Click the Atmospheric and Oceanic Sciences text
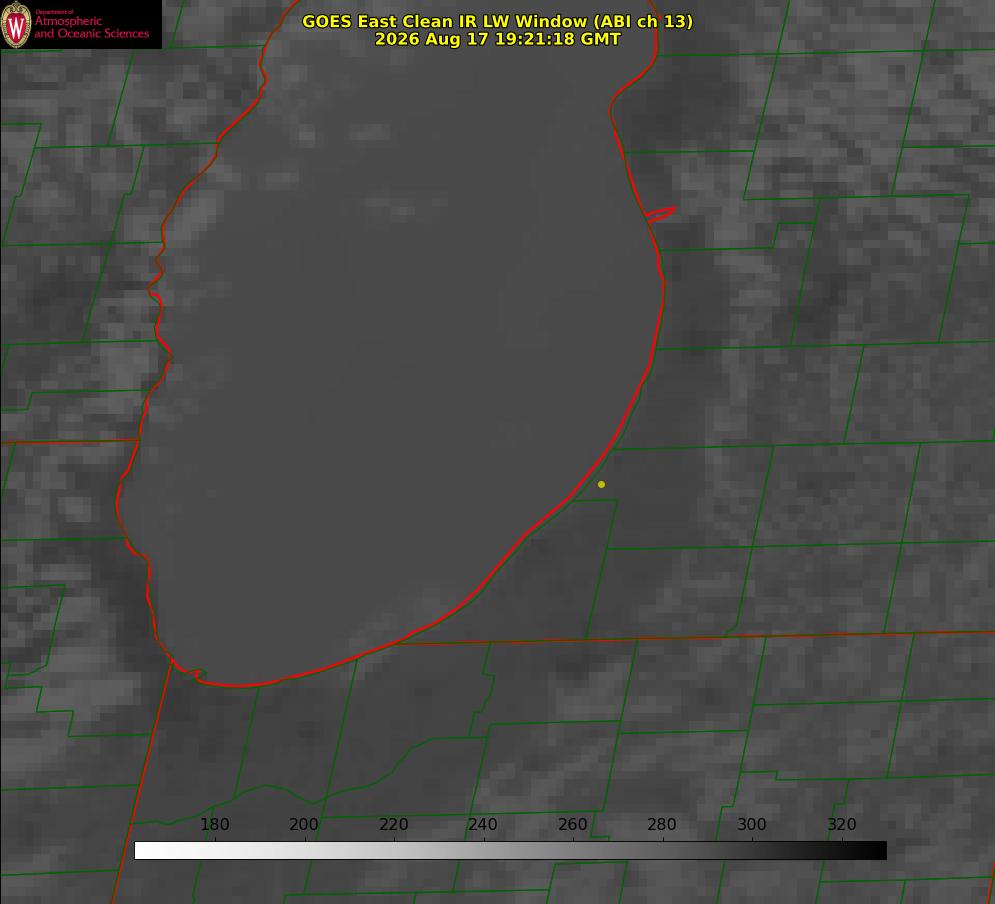 pos(91,27)
